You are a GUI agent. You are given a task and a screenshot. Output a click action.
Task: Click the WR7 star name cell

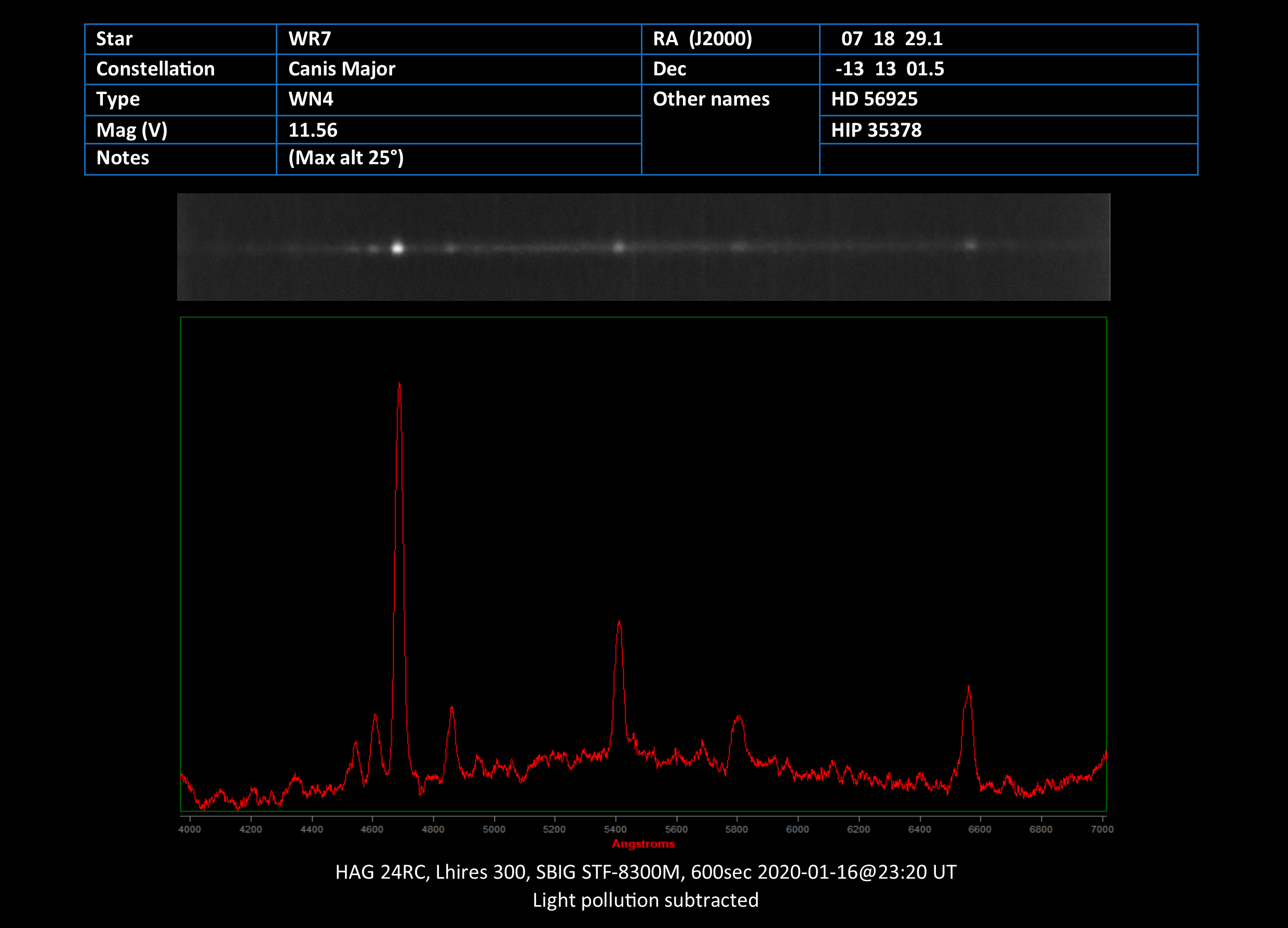(310, 38)
